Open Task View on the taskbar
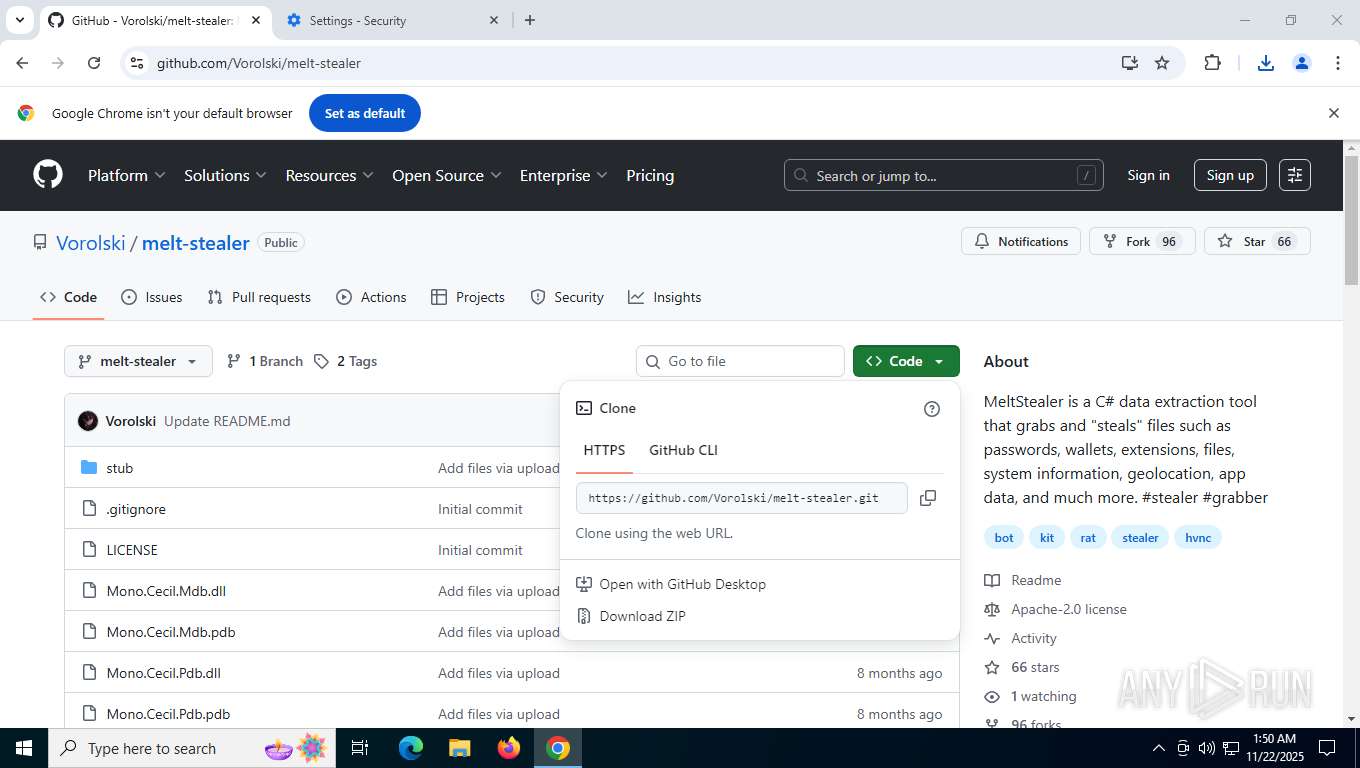 point(360,748)
